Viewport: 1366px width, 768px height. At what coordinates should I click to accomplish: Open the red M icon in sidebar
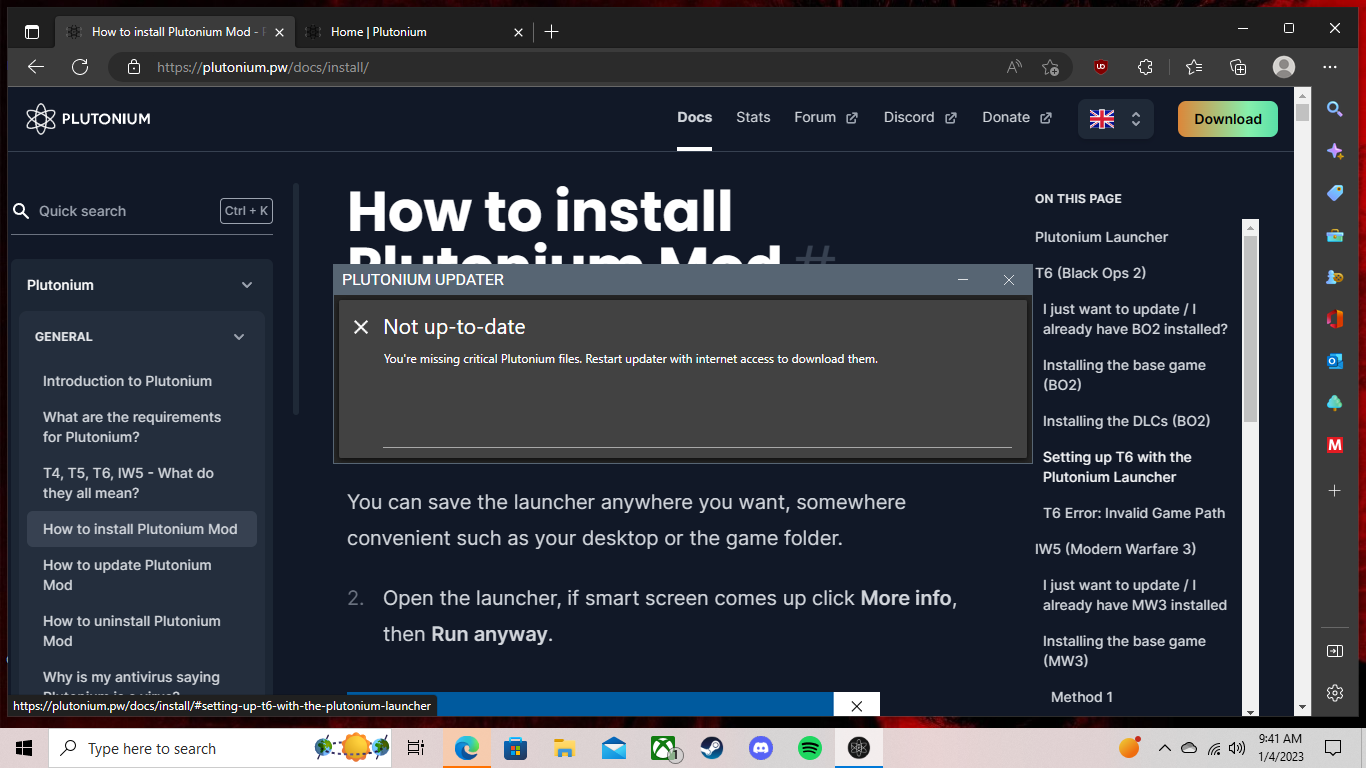(x=1334, y=445)
